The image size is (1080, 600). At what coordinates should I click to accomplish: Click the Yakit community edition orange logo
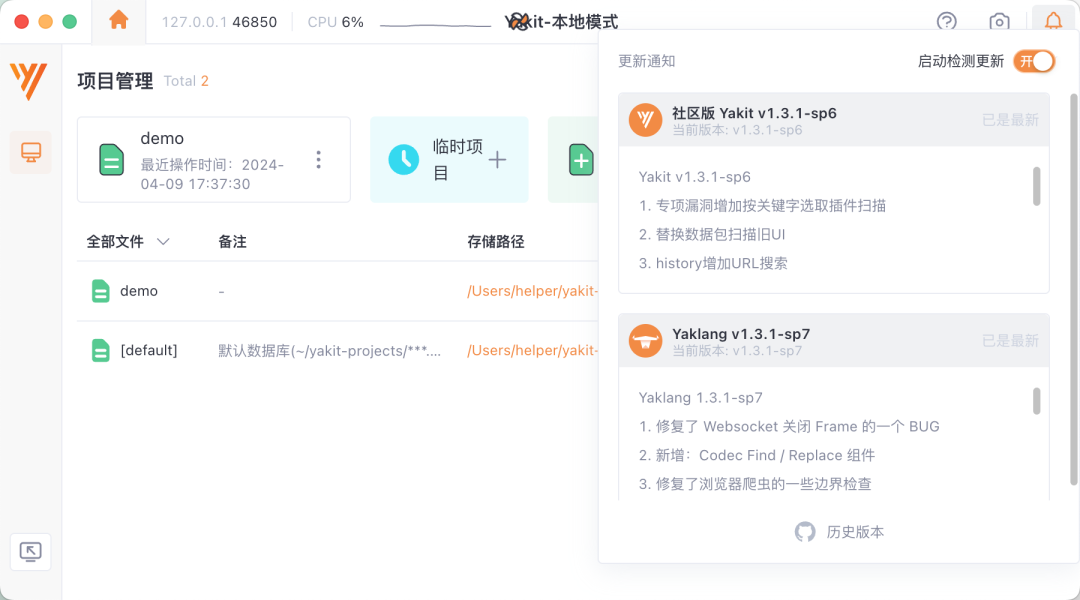[x=645, y=120]
